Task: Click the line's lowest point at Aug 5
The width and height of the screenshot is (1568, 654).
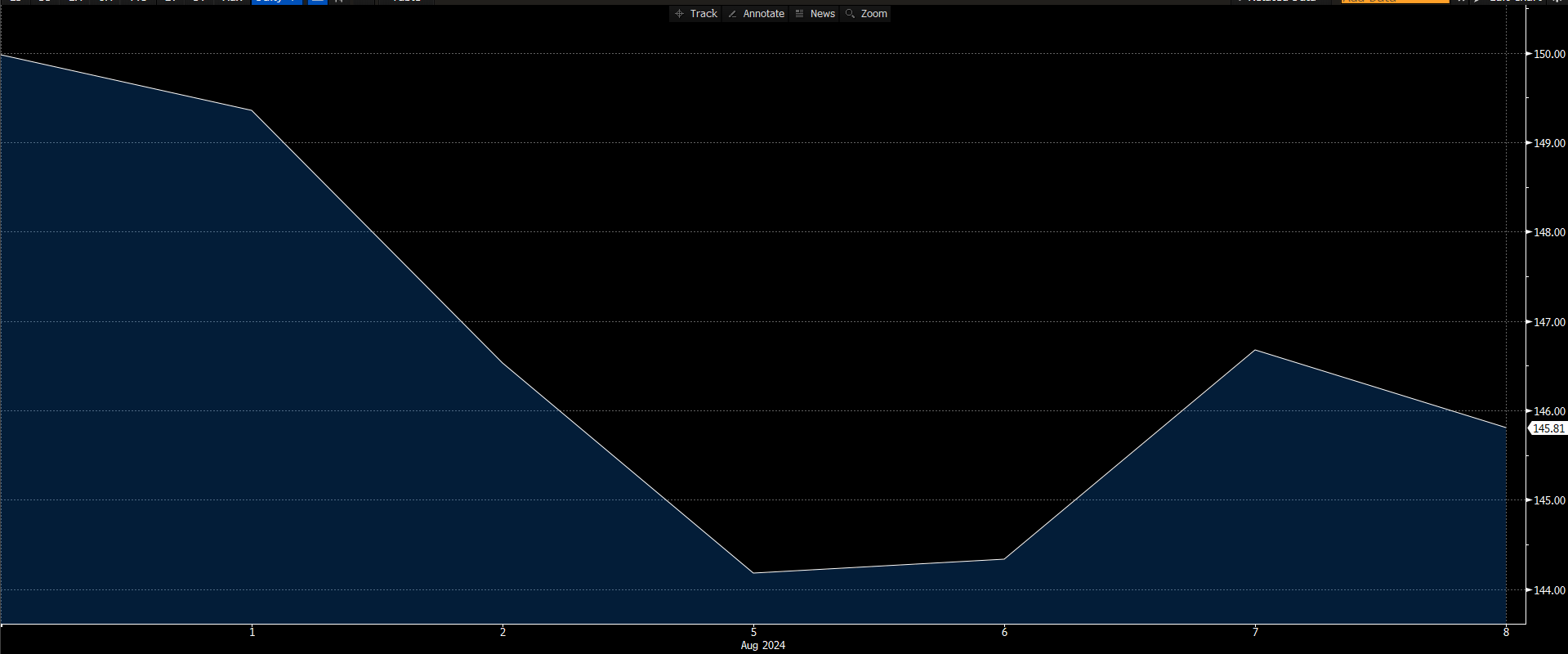Action: pyautogui.click(x=753, y=573)
